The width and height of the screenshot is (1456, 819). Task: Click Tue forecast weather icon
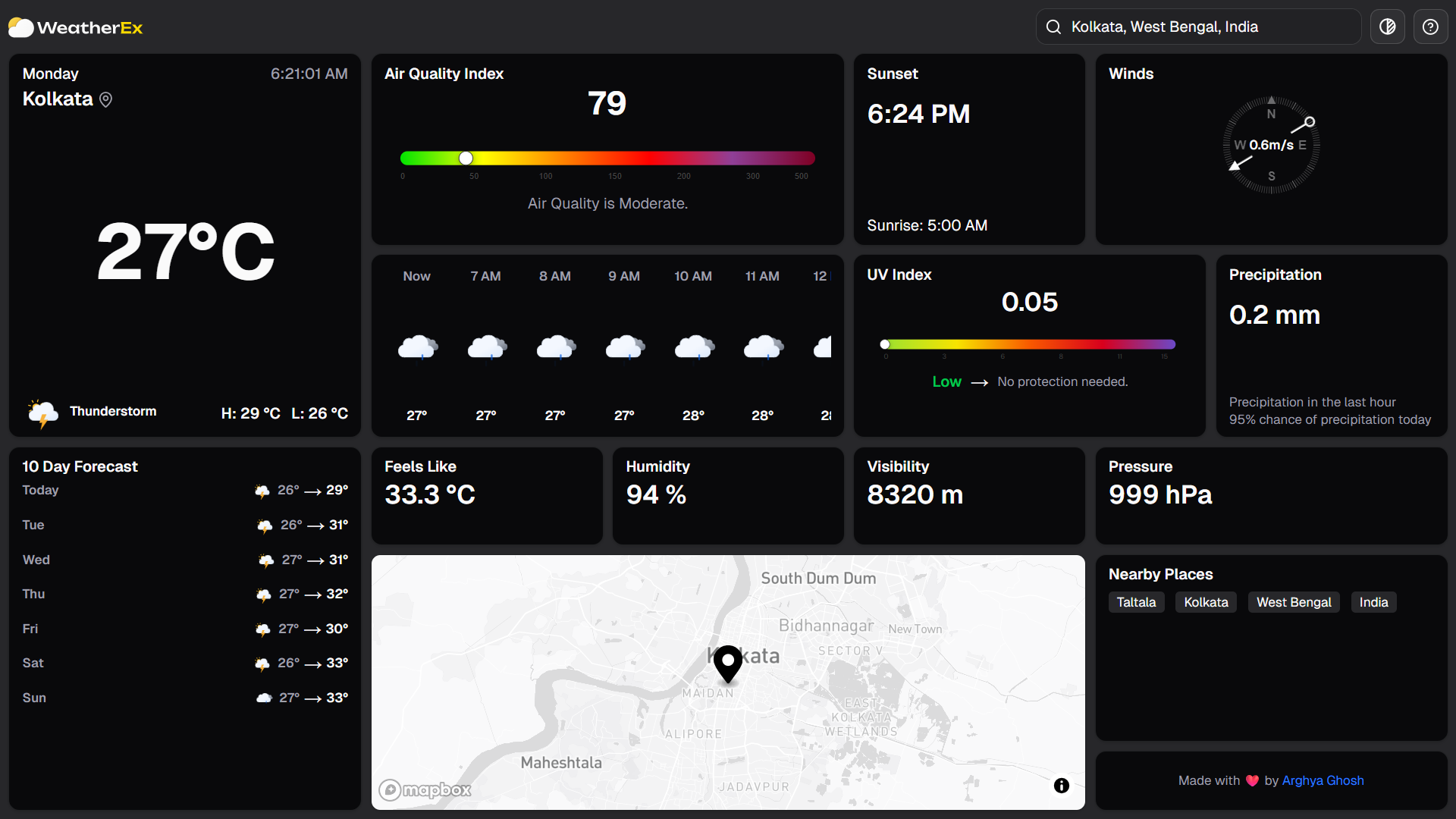[265, 526]
